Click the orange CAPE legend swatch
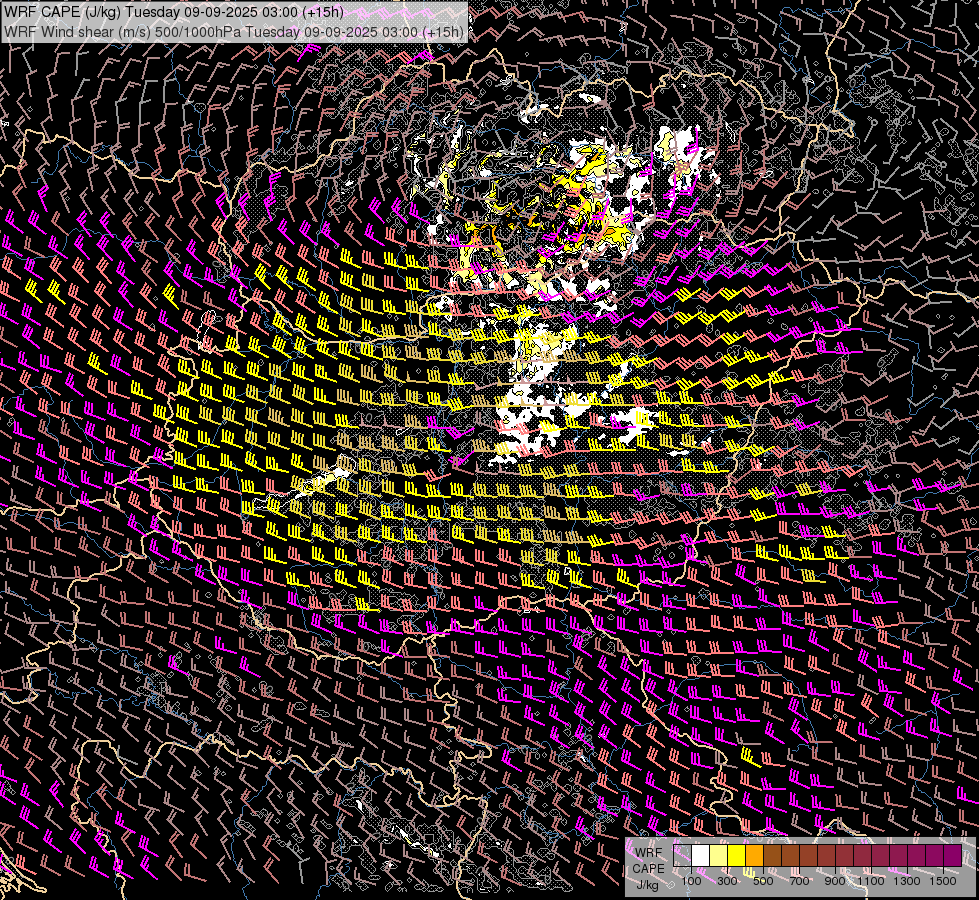 click(755, 855)
